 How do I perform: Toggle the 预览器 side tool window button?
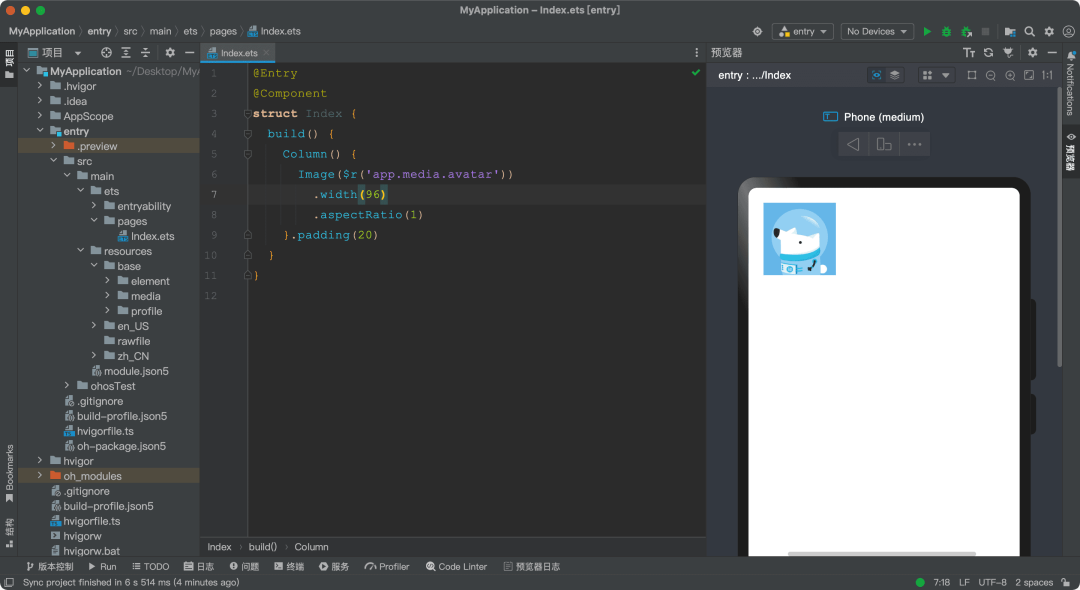click(x=1070, y=152)
